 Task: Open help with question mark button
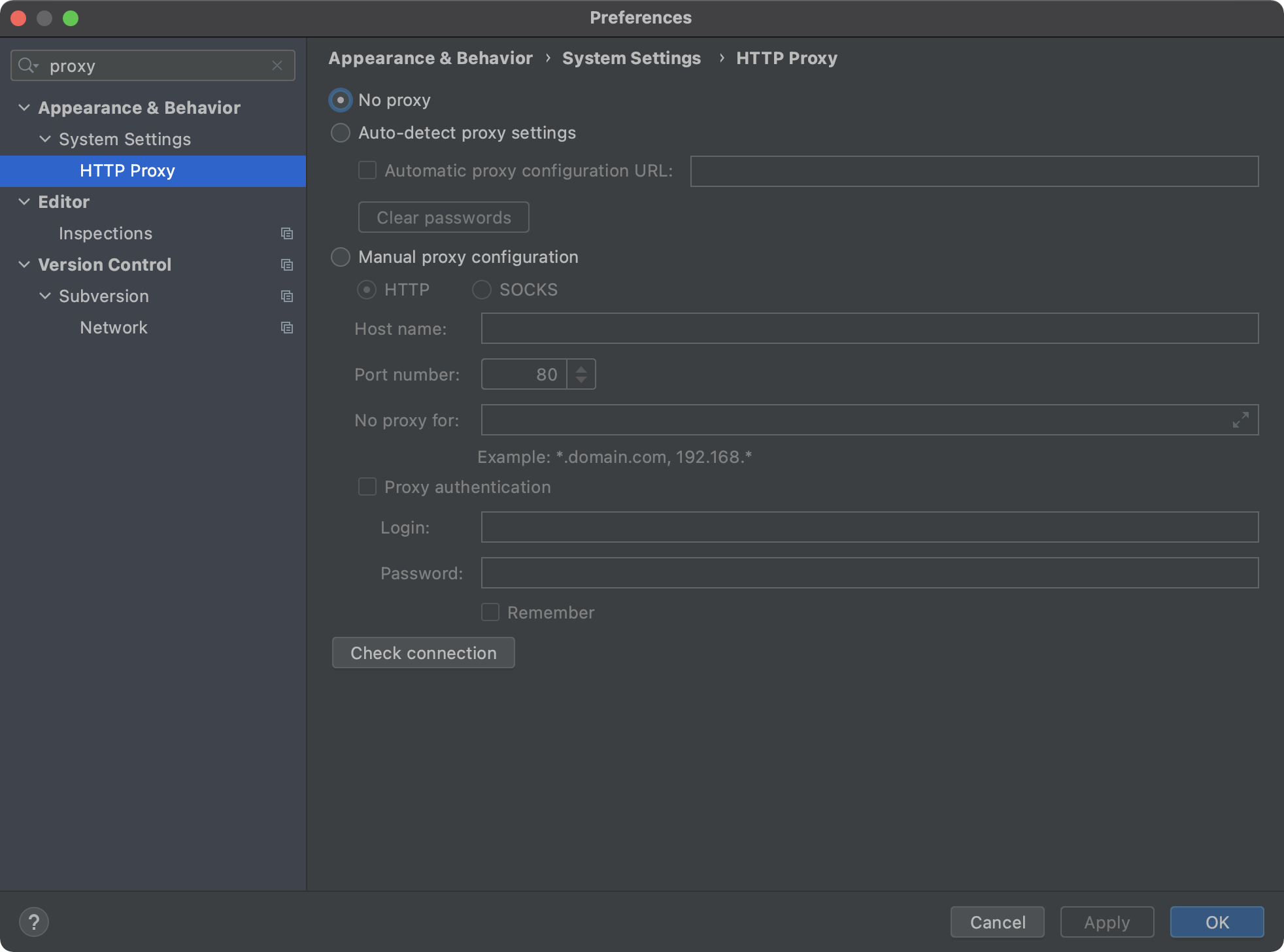click(x=34, y=922)
